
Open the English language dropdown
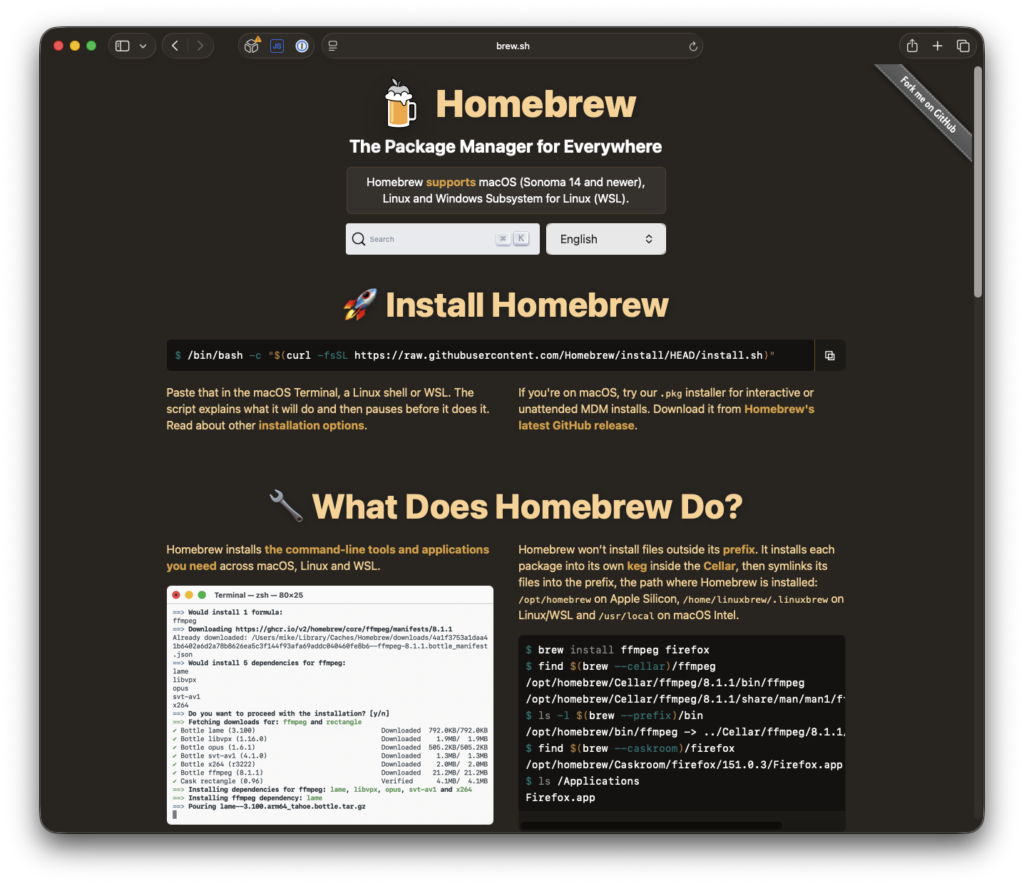pyautogui.click(x=605, y=239)
